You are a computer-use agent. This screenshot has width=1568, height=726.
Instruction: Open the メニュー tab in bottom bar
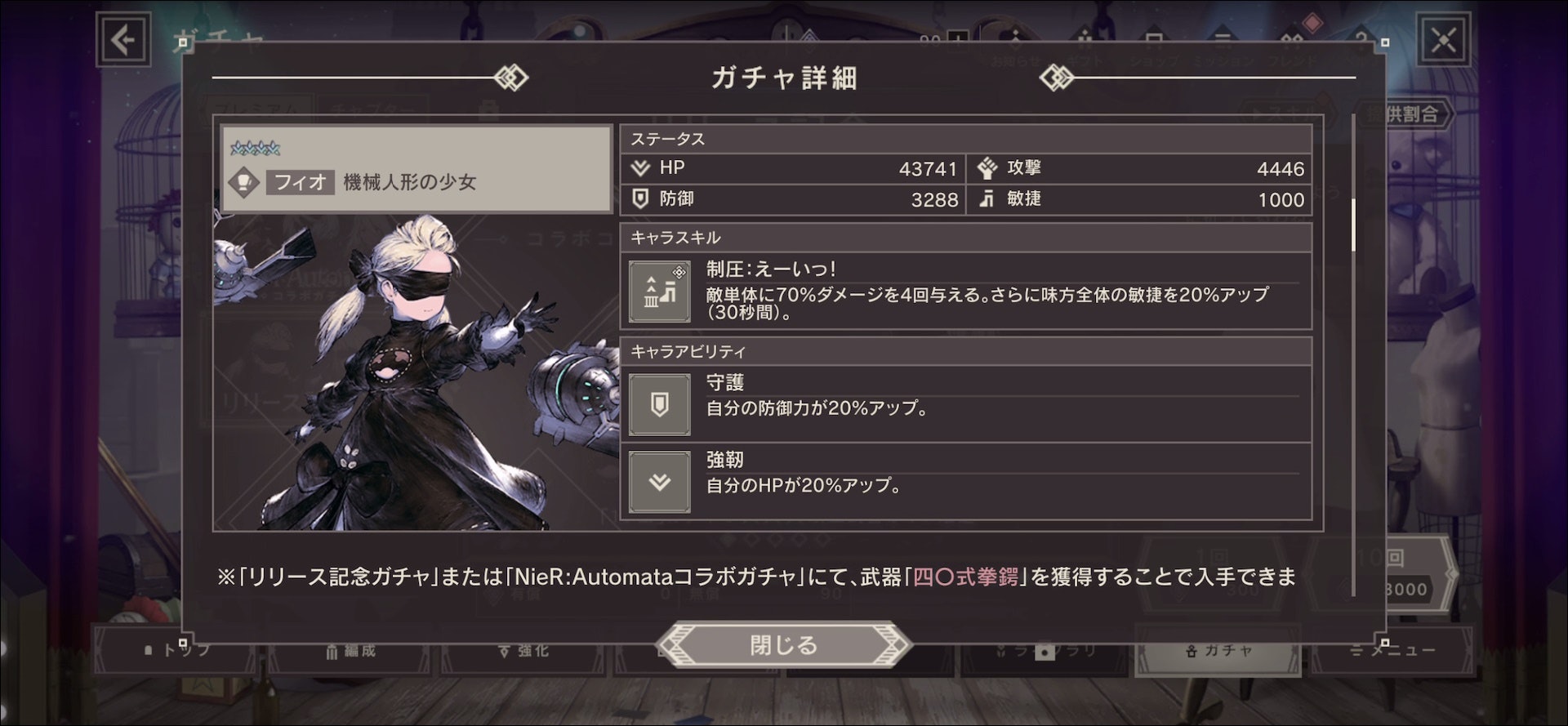[x=1392, y=651]
